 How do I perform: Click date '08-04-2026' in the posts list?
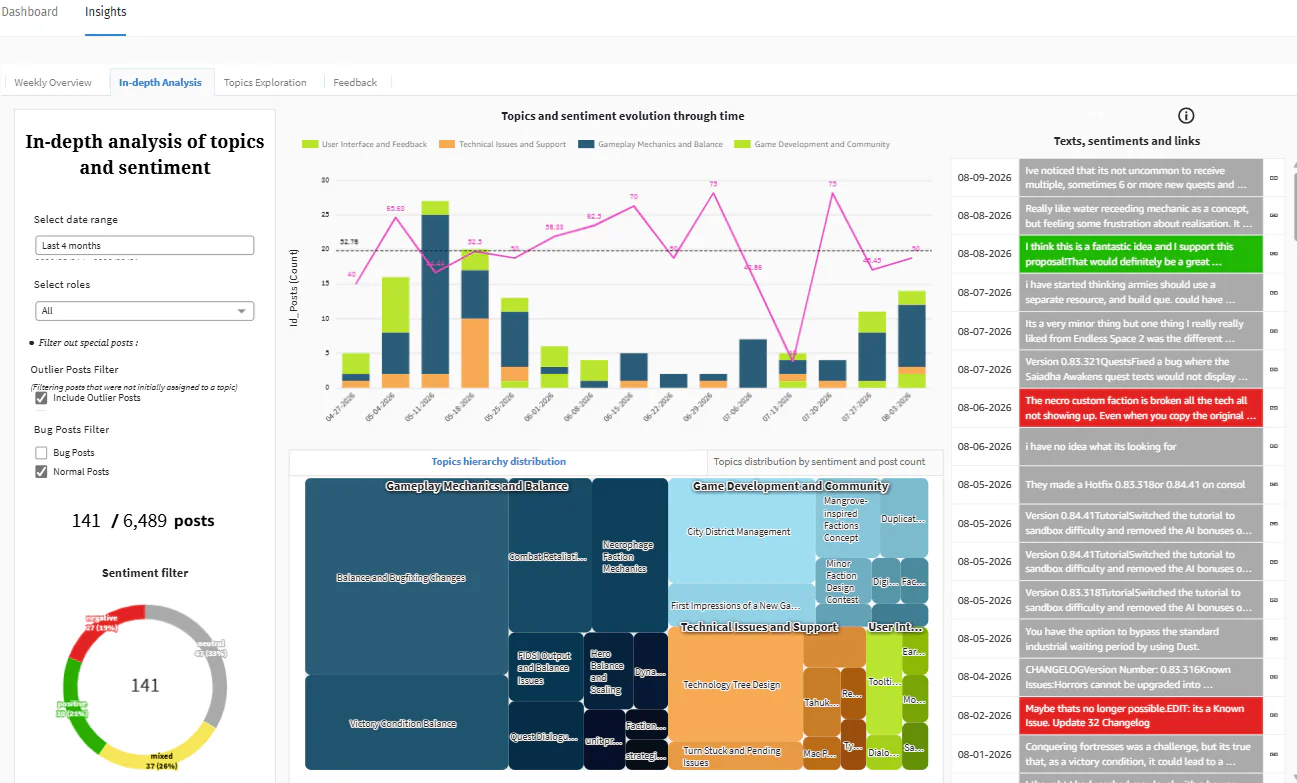click(984, 677)
